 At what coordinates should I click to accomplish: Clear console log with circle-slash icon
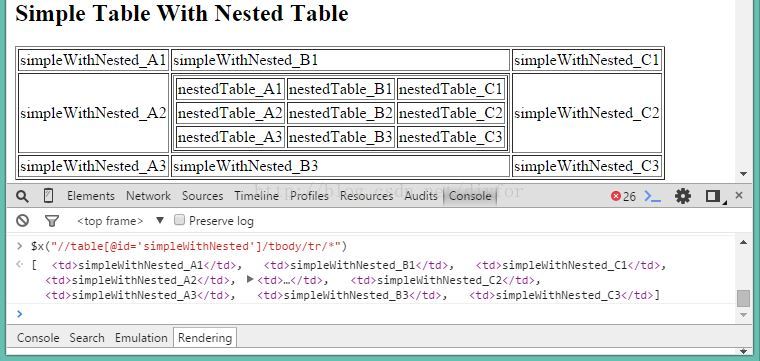point(22,221)
